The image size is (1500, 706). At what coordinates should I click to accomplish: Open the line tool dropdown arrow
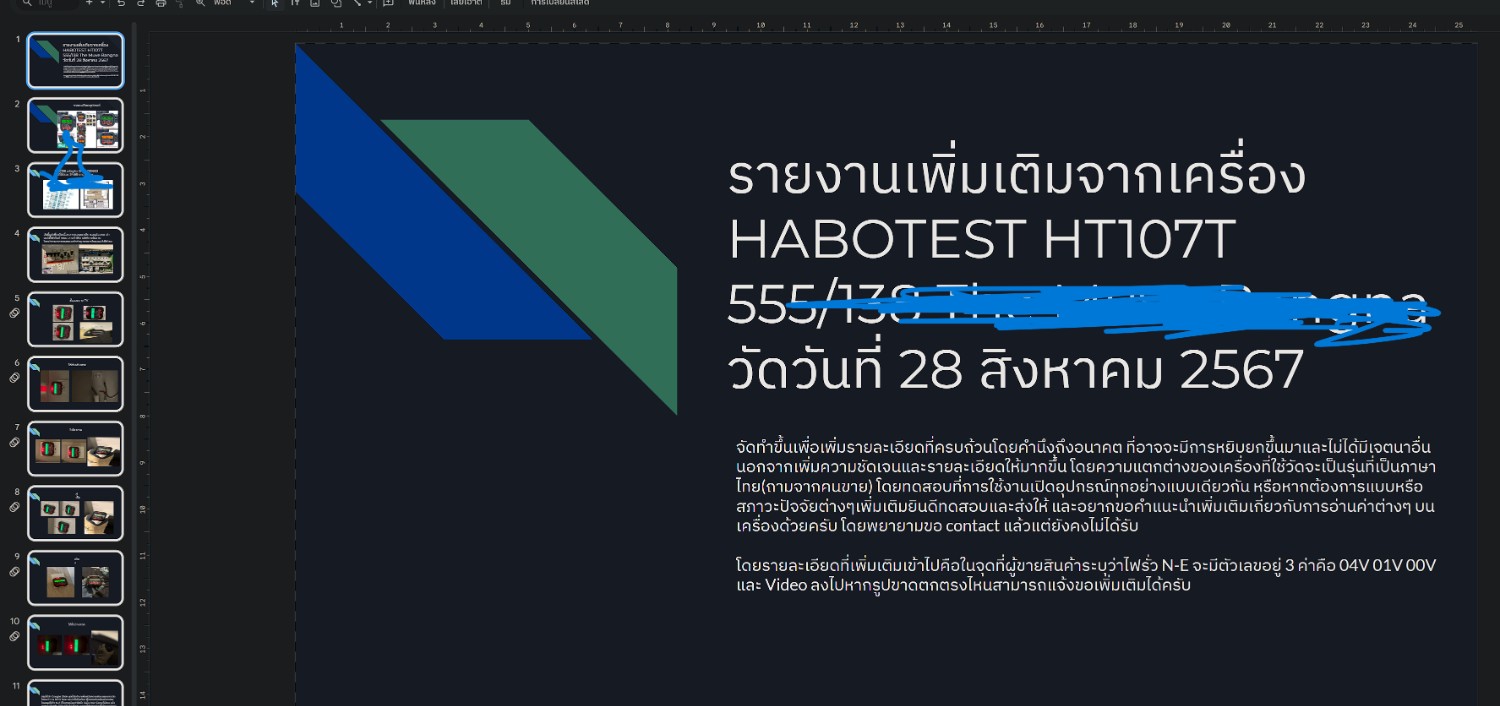pos(370,3)
